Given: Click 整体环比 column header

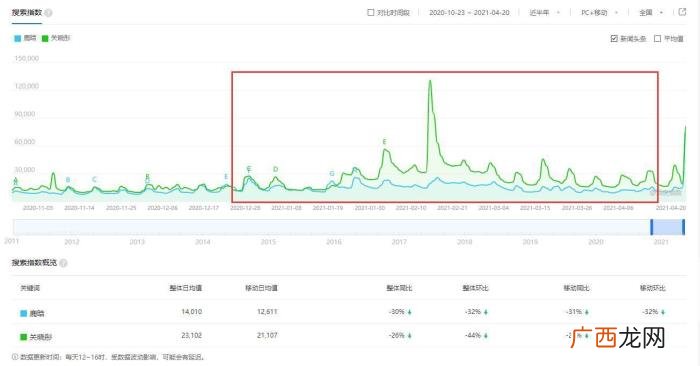Looking at the screenshot, I should 475,288.
